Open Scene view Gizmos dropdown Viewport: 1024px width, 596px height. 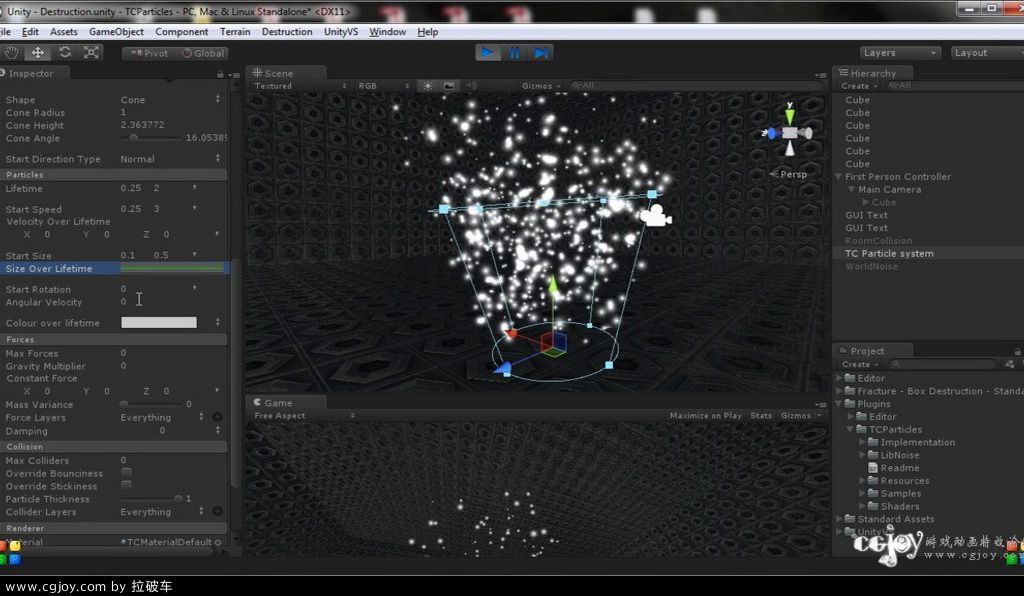click(x=541, y=86)
